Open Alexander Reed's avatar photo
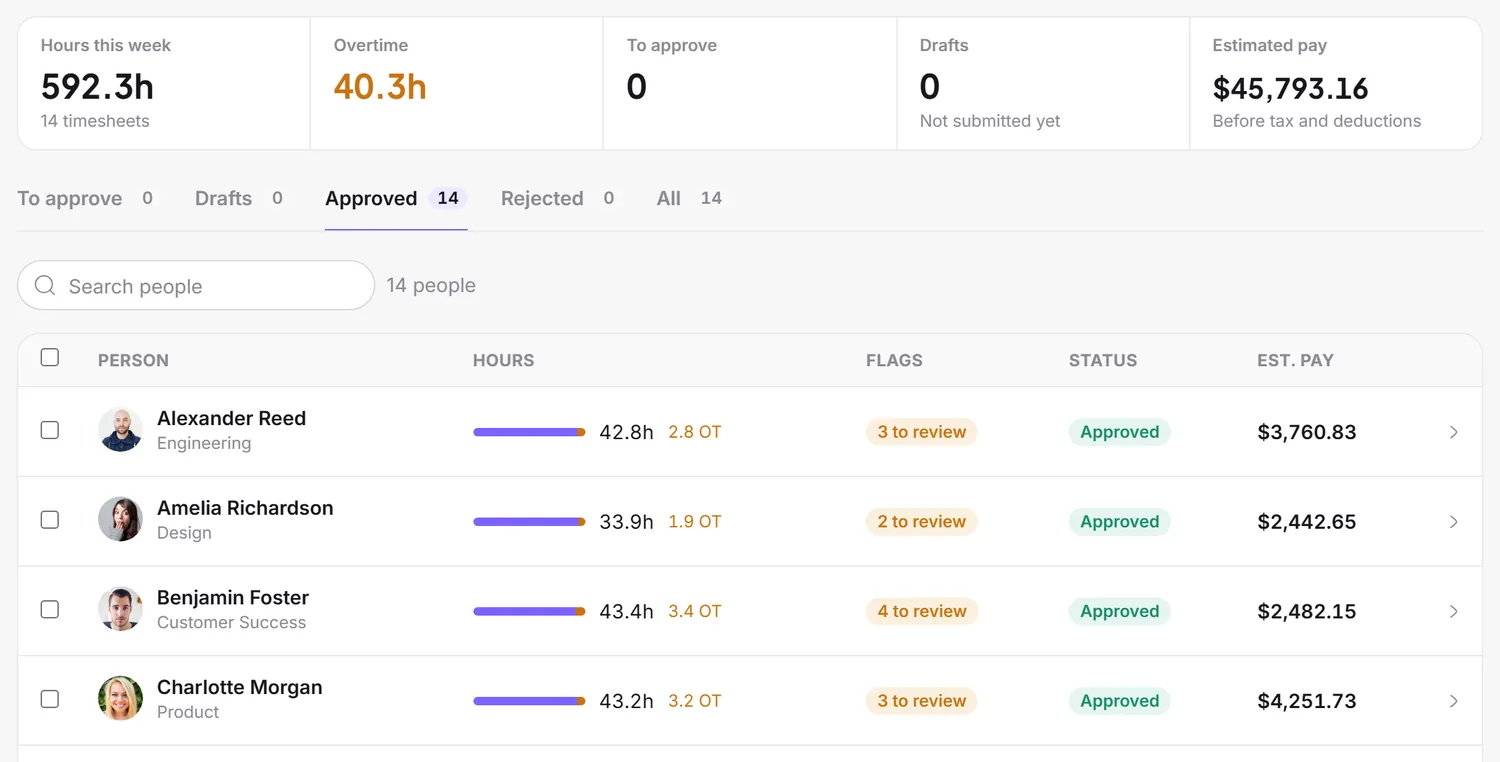 120,430
